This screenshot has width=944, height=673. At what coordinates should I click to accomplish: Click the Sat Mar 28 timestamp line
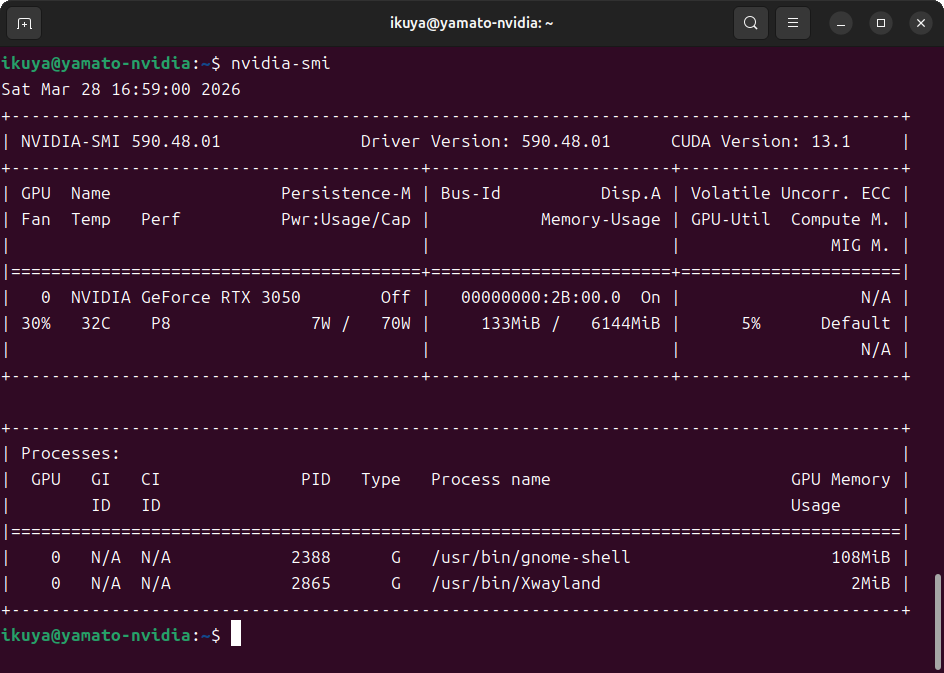coord(120,89)
